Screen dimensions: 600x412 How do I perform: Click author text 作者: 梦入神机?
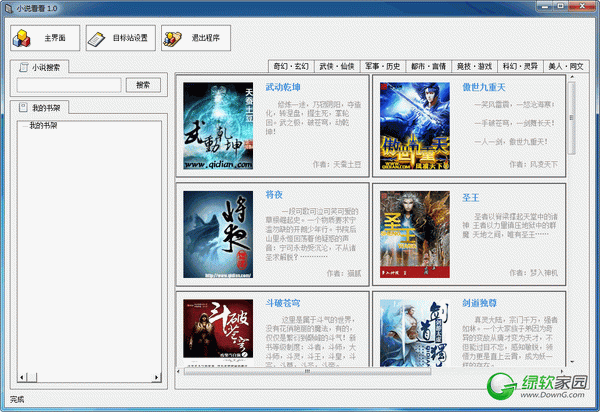[533, 273]
